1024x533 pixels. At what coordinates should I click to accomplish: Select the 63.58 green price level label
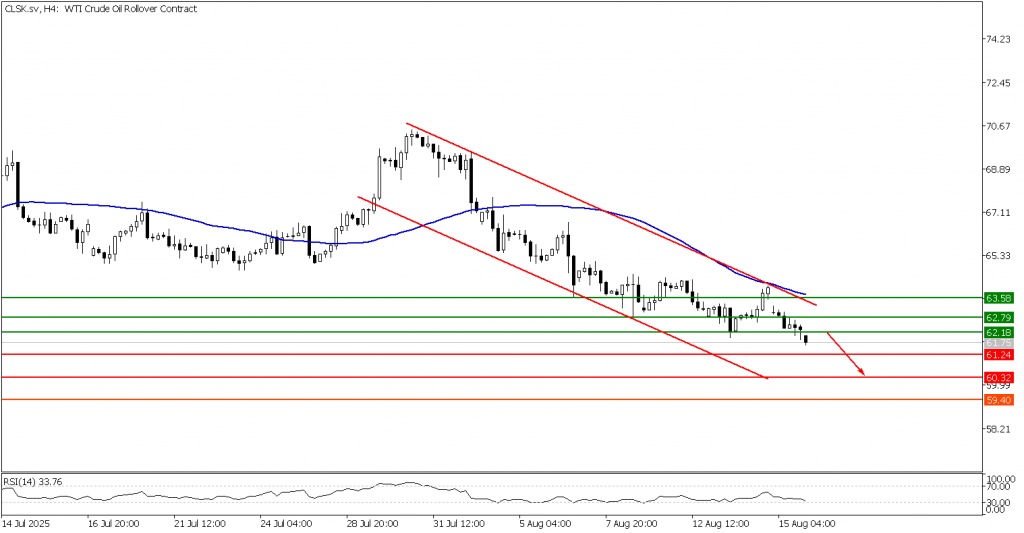point(999,298)
